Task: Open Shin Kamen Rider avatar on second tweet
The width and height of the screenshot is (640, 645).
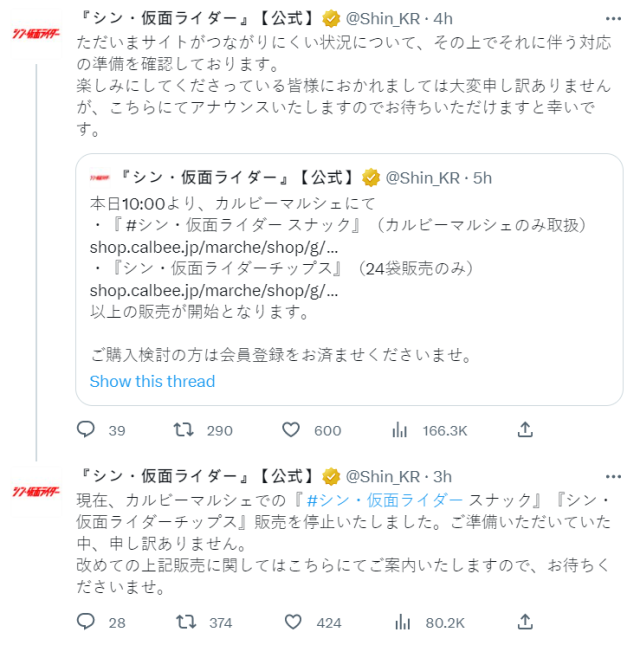Action: click(x=36, y=491)
